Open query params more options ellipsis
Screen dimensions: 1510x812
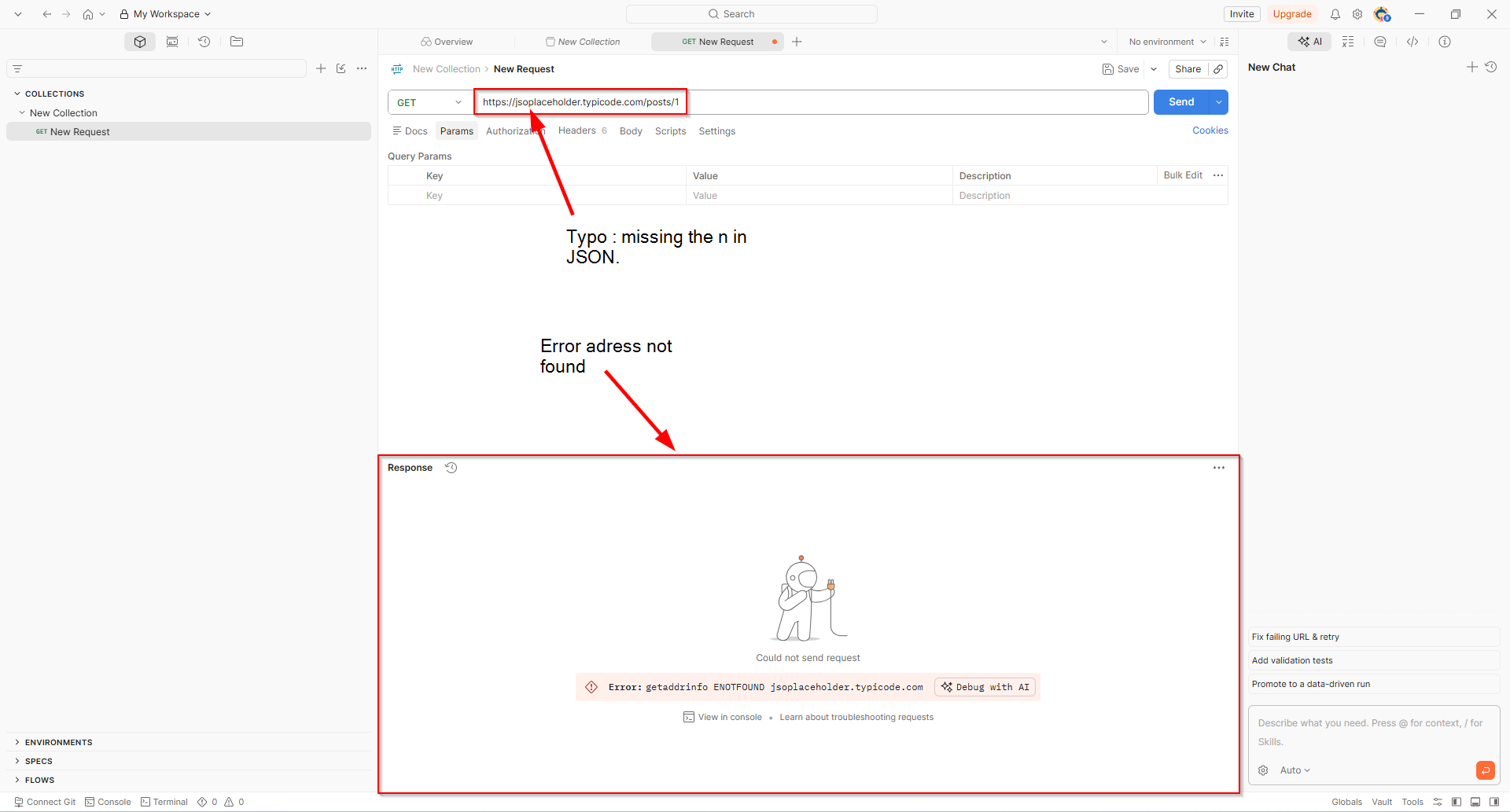[x=1218, y=175]
